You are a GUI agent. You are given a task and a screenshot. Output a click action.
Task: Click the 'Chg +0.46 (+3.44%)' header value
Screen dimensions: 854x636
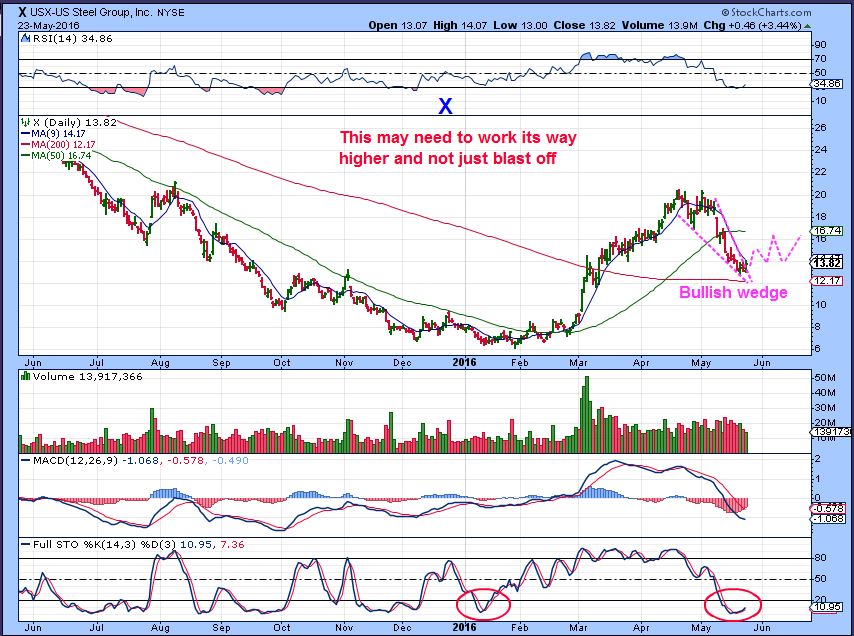[752, 26]
